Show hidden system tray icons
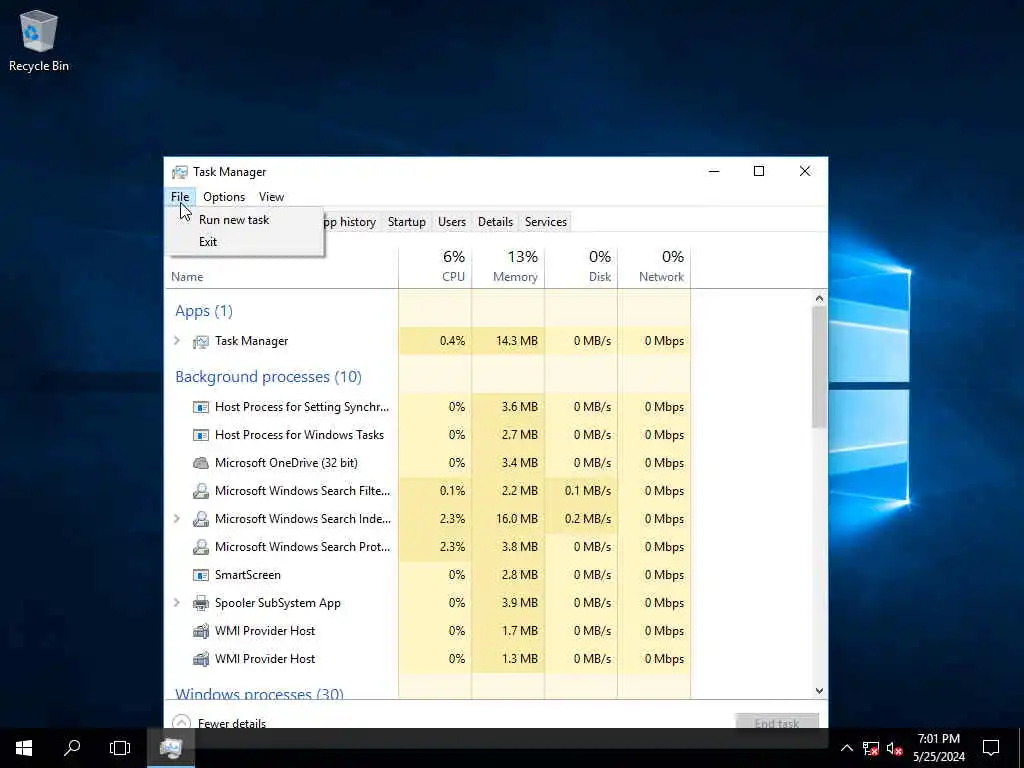The height and width of the screenshot is (768, 1024). pyautogui.click(x=846, y=748)
